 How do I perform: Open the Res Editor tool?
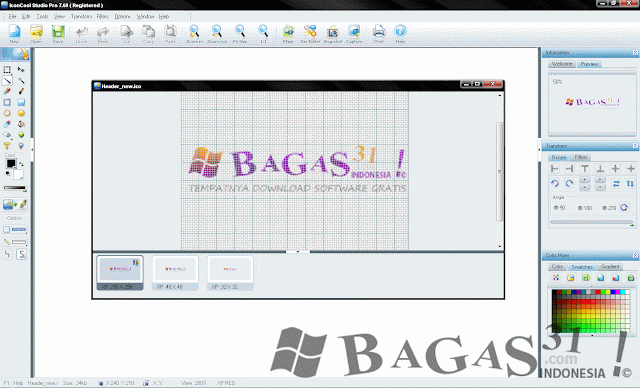click(310, 34)
